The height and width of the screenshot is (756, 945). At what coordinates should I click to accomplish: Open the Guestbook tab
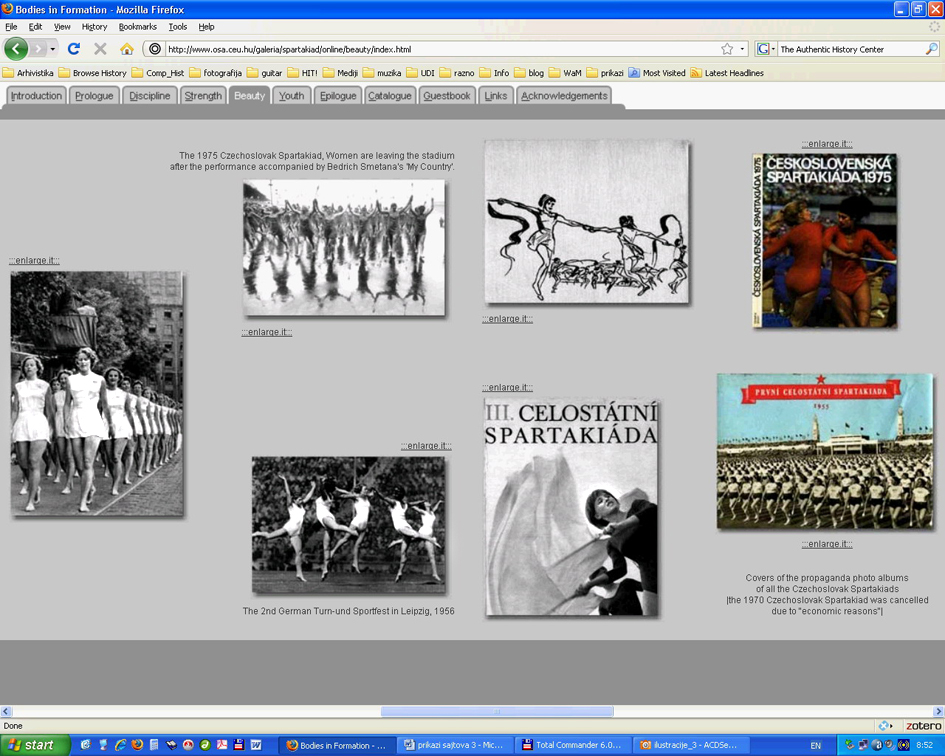446,96
